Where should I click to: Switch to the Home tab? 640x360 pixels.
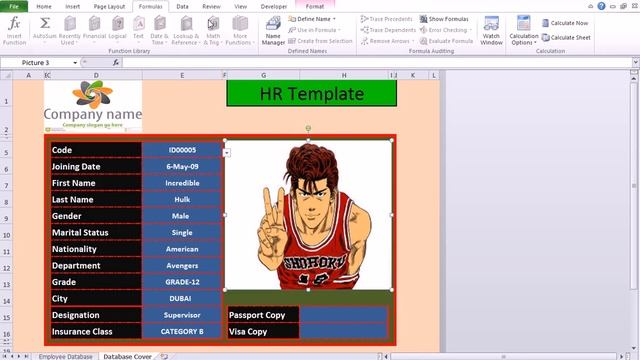click(44, 7)
